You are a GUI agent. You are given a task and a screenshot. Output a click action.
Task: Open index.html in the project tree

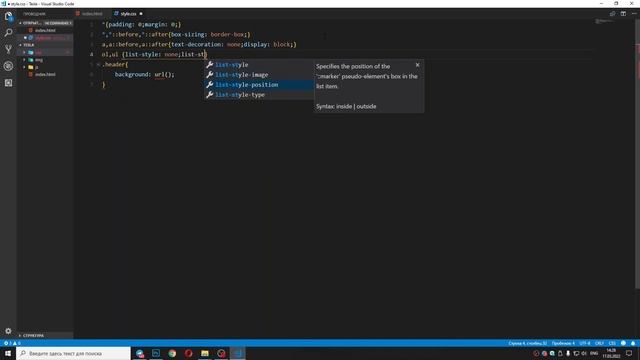click(45, 74)
